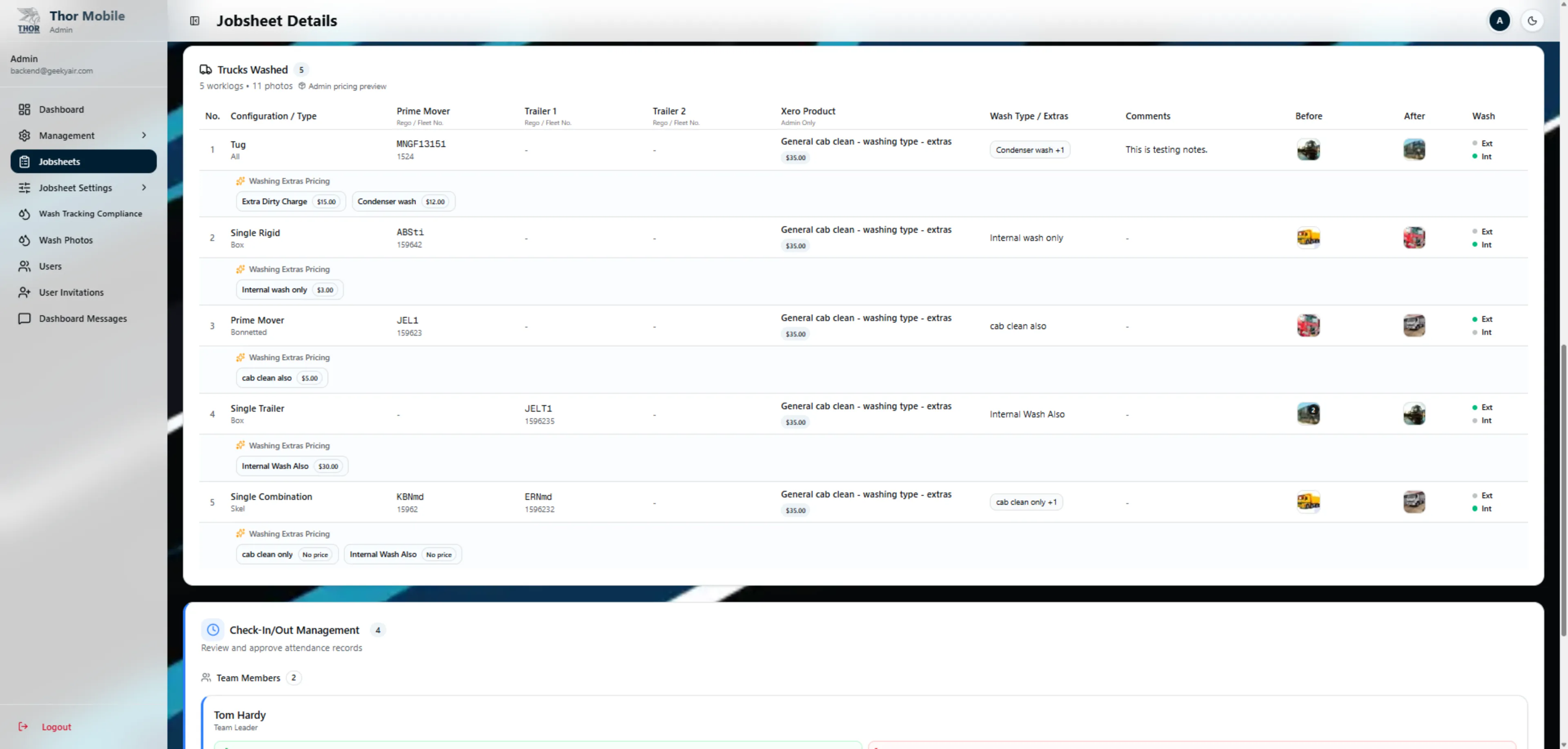1568x749 pixels.
Task: Open Before photo for Prime Mover JEL1
Action: pyautogui.click(x=1309, y=326)
